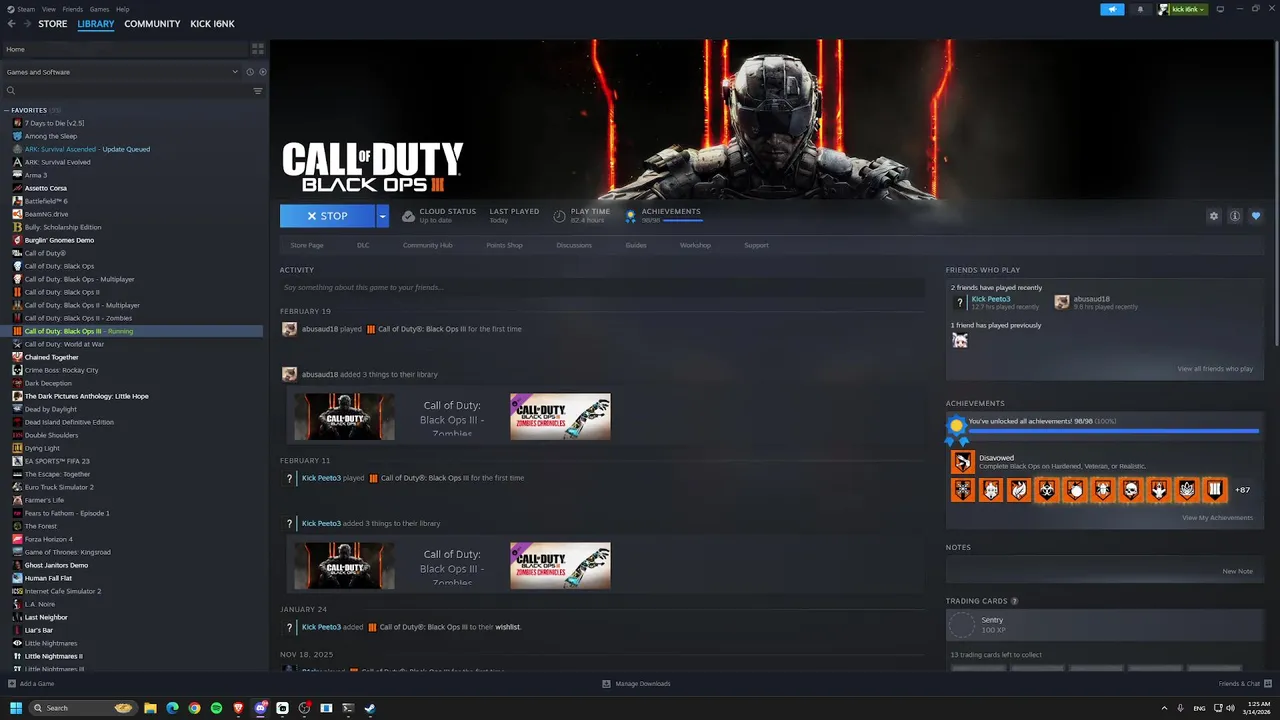Go forward with the navigation arrow
The image size is (1280, 720).
(x=26, y=24)
